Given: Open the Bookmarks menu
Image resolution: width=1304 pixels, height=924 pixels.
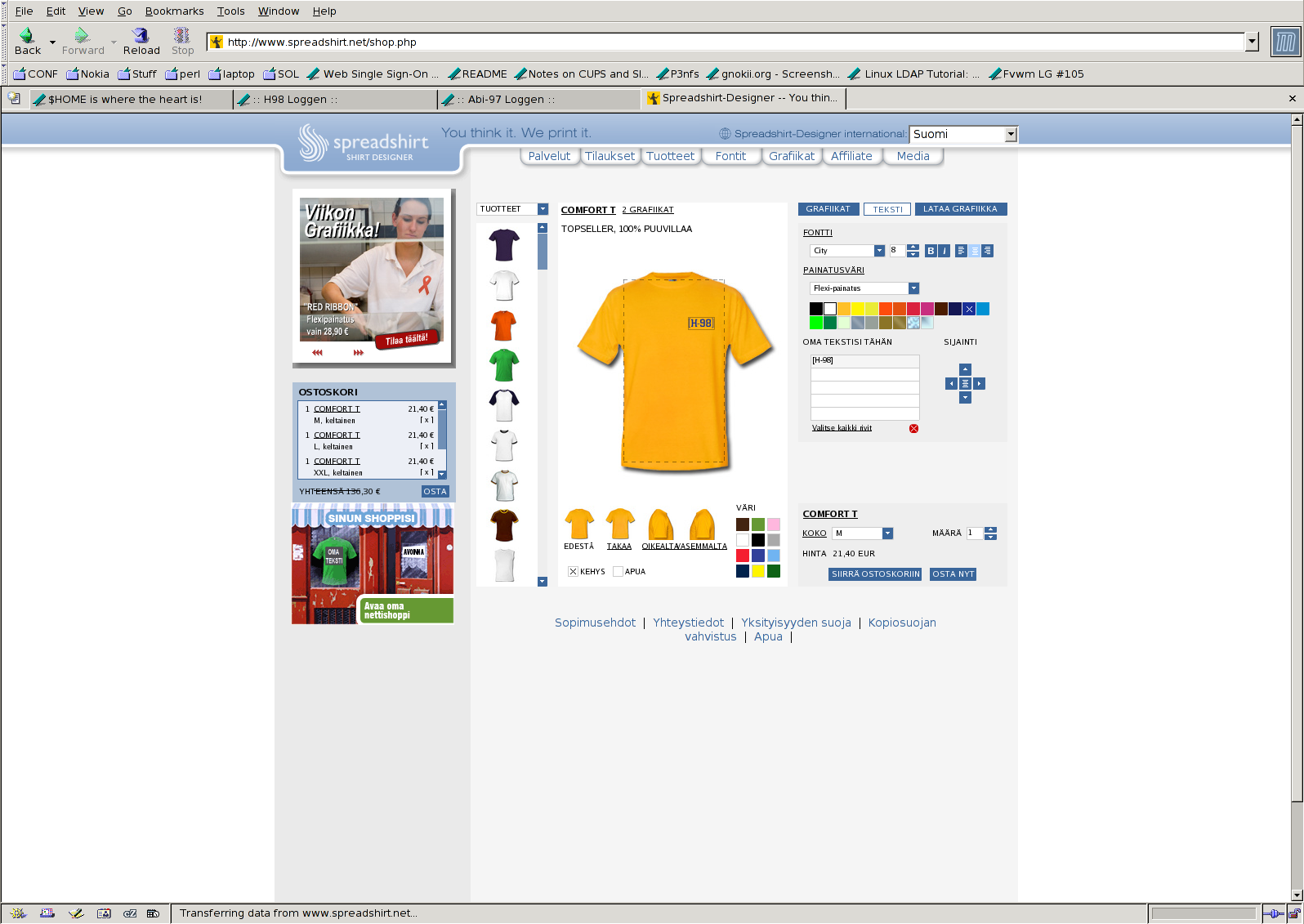Looking at the screenshot, I should click(174, 11).
